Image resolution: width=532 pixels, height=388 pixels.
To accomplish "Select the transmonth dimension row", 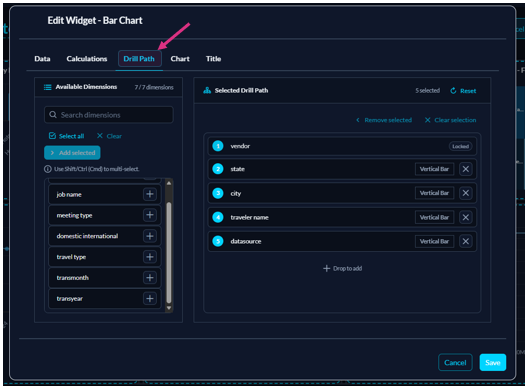I will 104,278.
